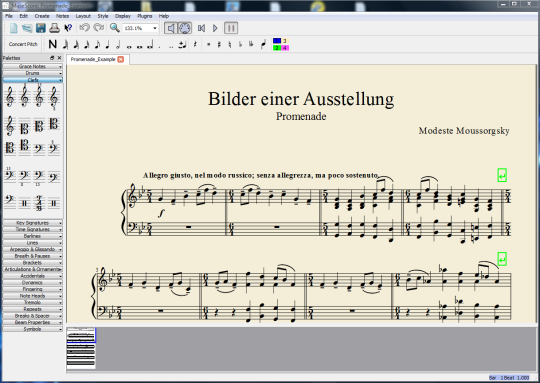Toggle the rest button in note toolbar
This screenshot has width=540, height=383.
point(195,44)
